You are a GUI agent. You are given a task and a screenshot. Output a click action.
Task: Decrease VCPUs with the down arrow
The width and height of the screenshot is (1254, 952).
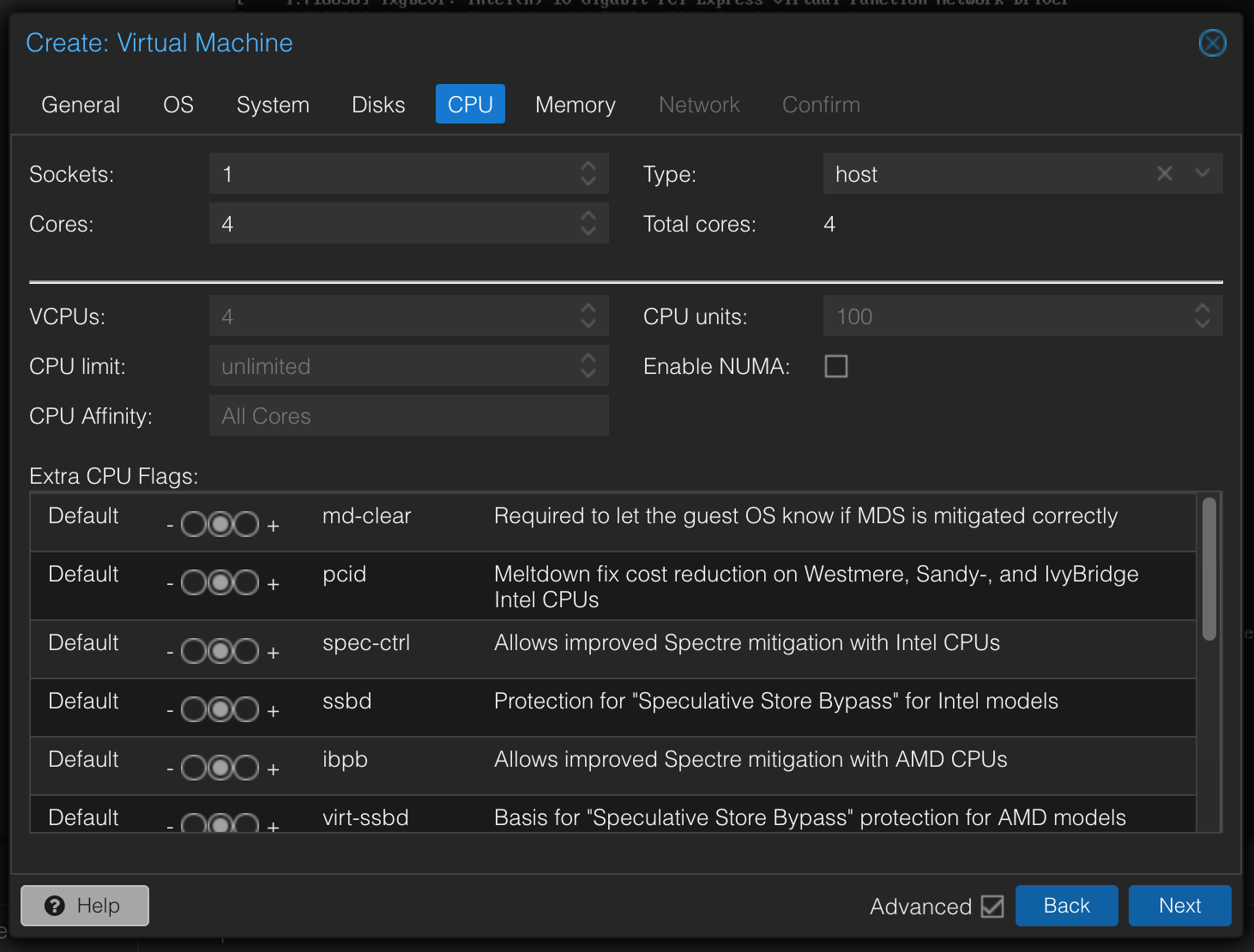[588, 323]
